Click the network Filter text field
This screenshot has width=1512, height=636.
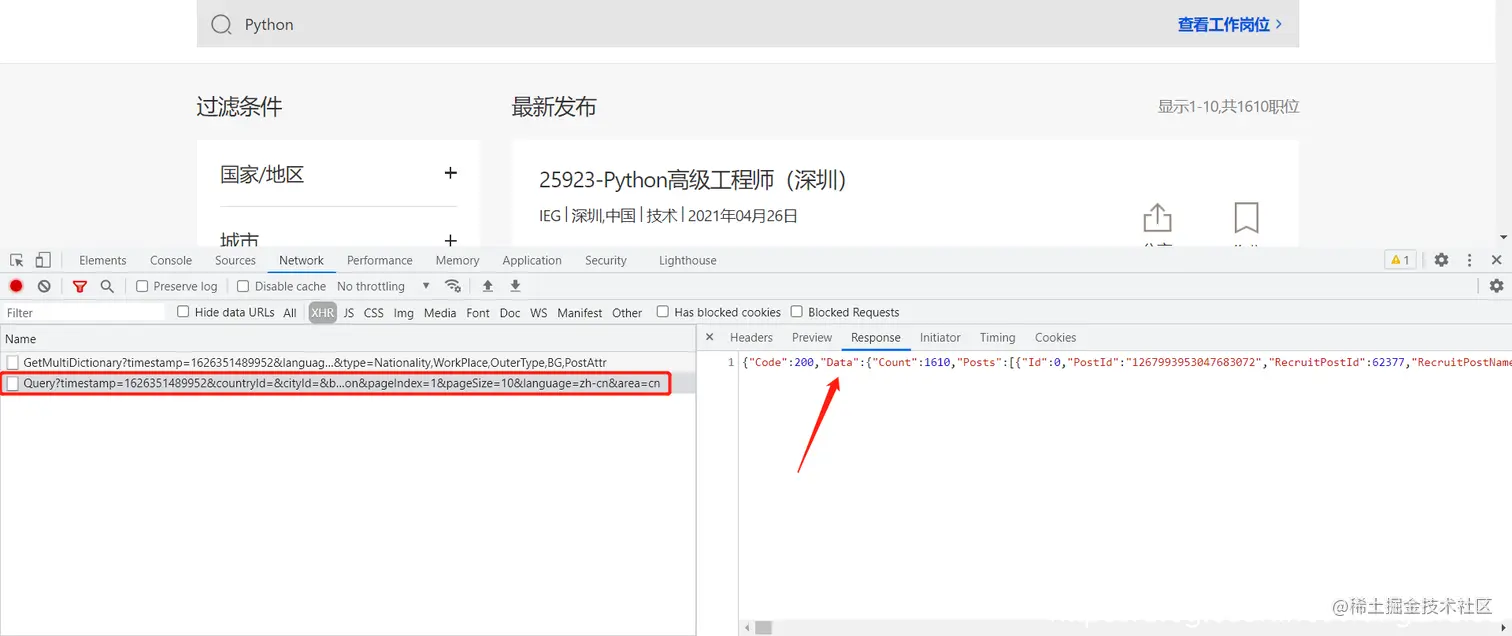[x=83, y=313]
